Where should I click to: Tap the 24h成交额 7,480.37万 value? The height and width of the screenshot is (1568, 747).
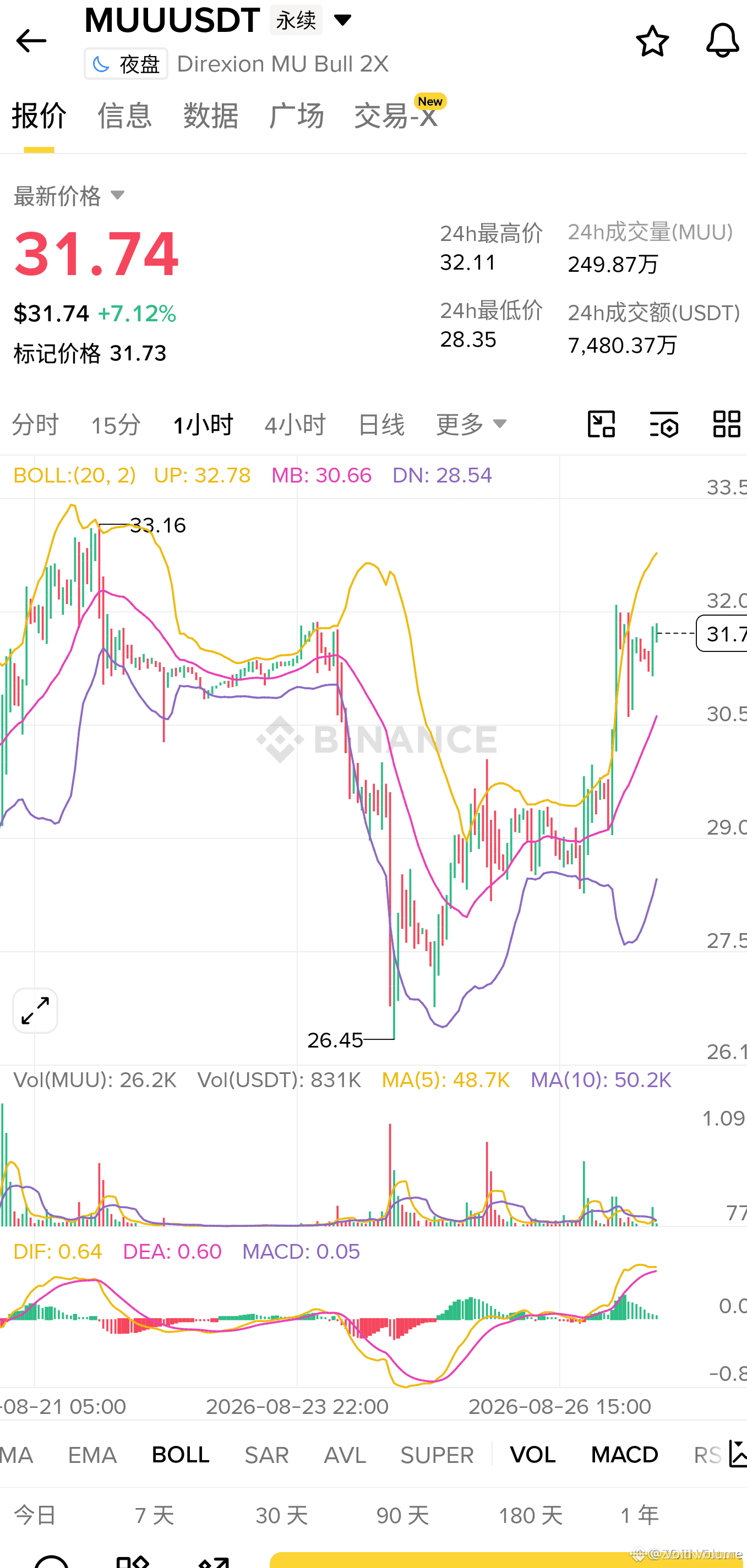(622, 345)
